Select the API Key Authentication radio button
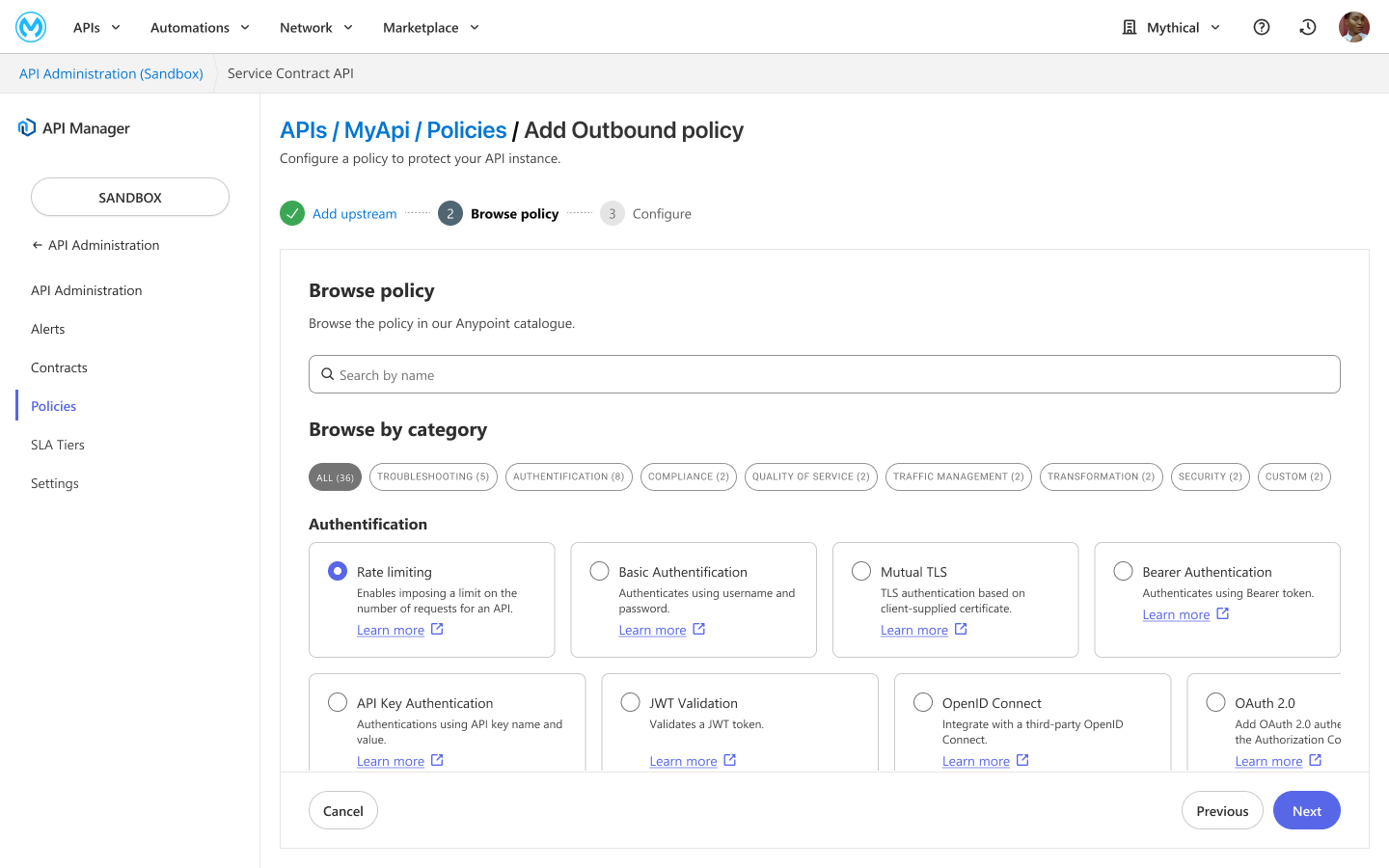The height and width of the screenshot is (868, 1389). pos(338,702)
